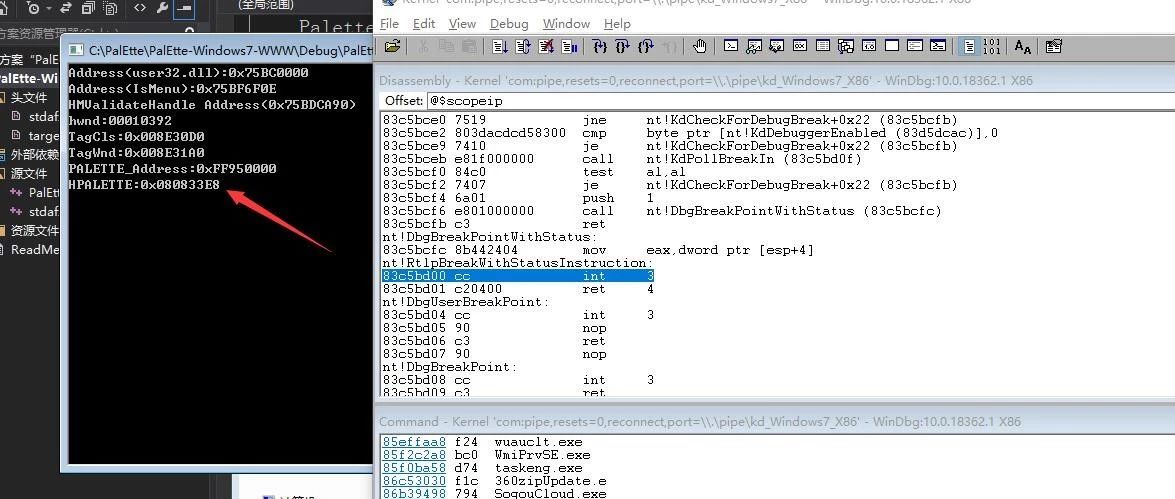Open the Disassembly window toolbar icon
This screenshot has width=1175, height=499.
(x=869, y=46)
